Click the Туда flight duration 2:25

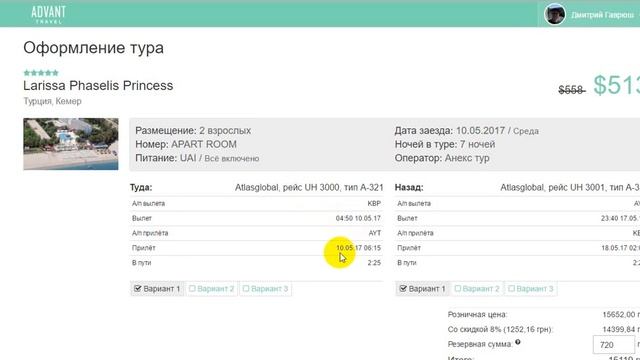[x=374, y=262]
